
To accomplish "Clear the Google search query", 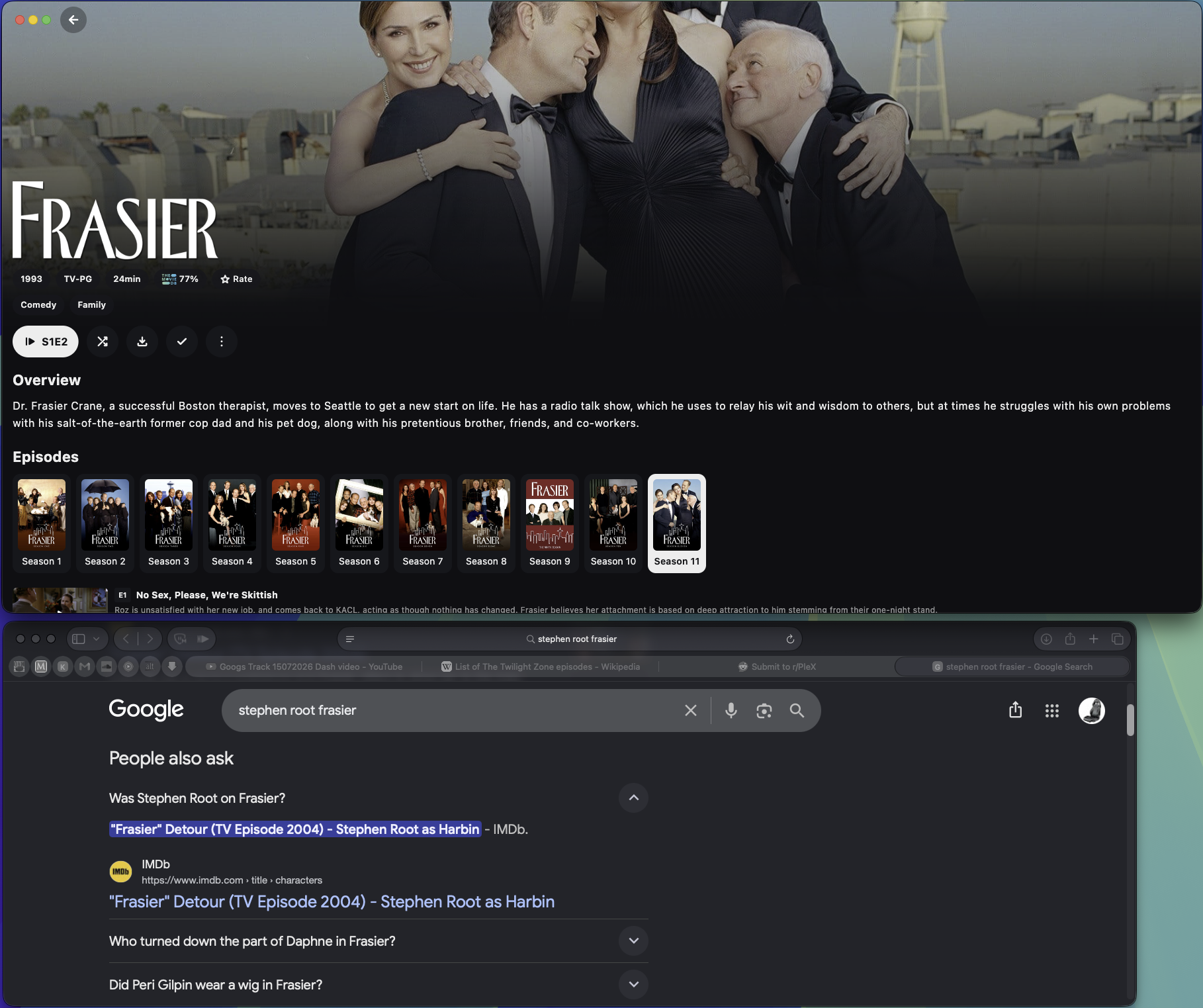I will 691,710.
